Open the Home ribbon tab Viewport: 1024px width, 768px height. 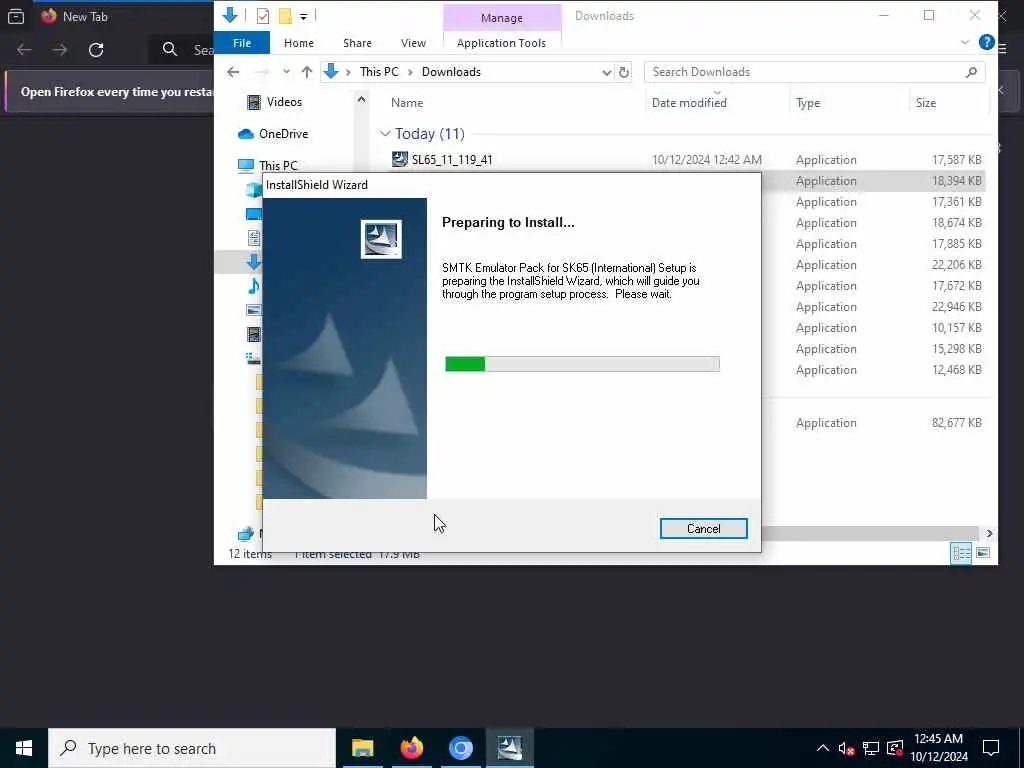pyautogui.click(x=298, y=43)
